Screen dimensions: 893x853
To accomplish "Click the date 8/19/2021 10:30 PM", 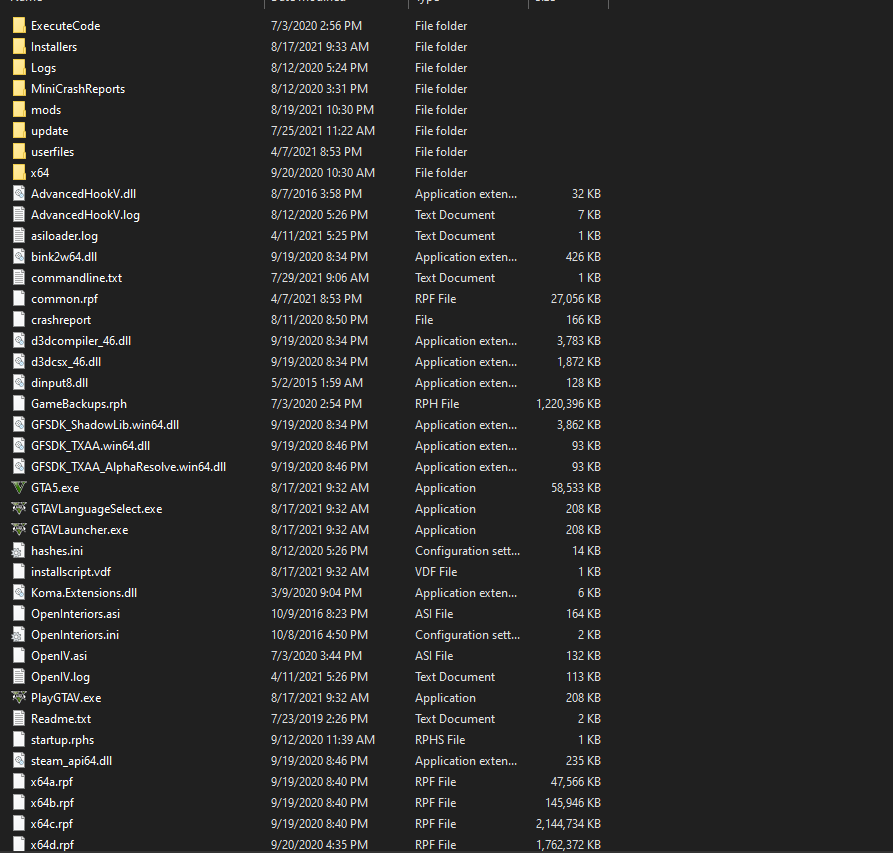I will pos(322,110).
